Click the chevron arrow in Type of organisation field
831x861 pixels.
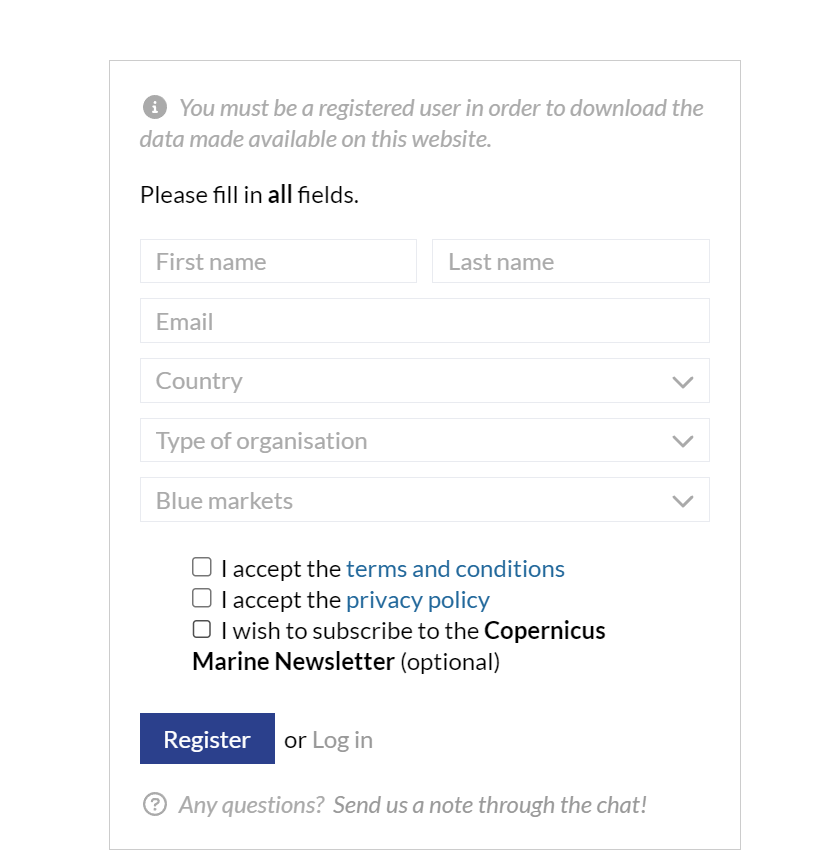pos(683,441)
